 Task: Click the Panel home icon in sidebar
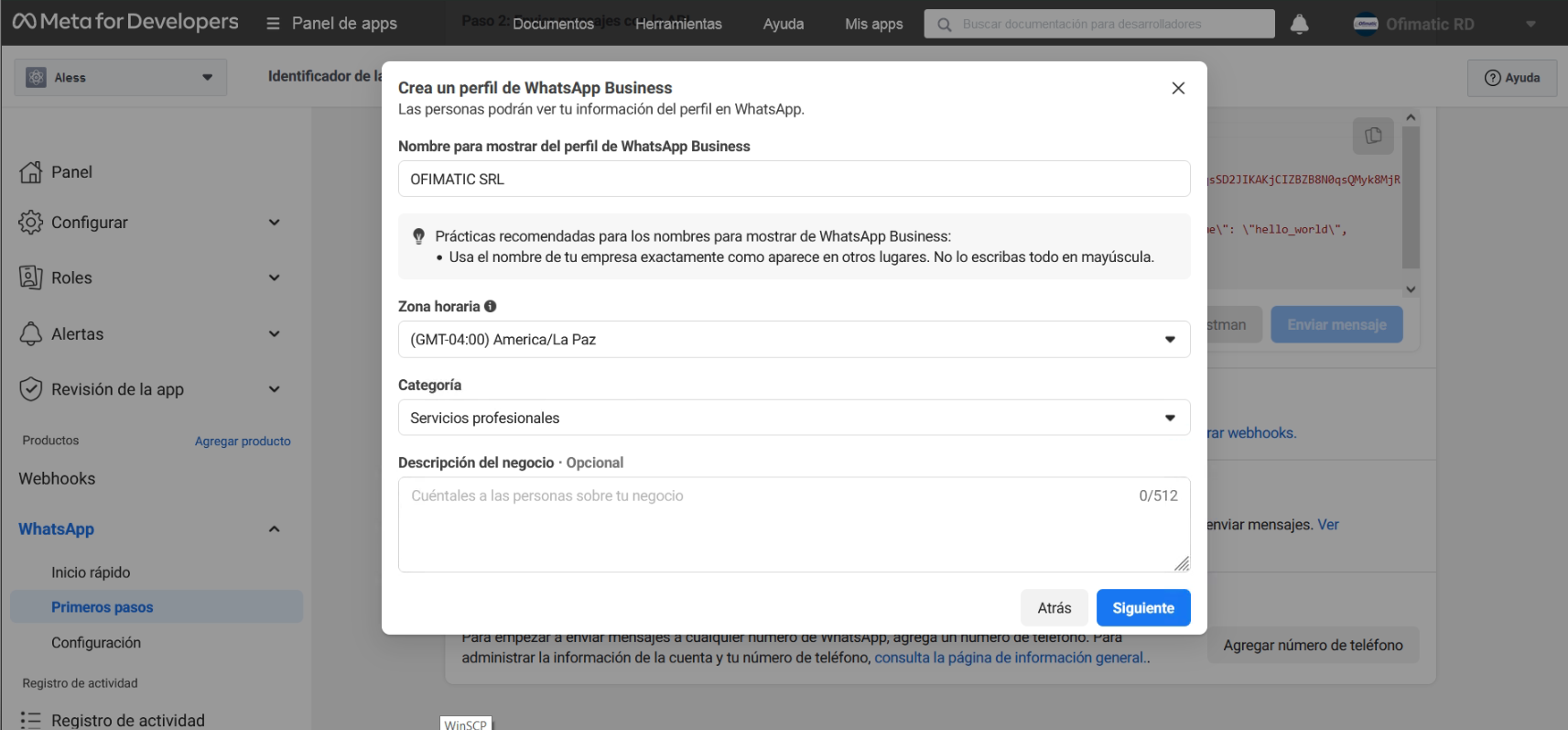(x=31, y=172)
